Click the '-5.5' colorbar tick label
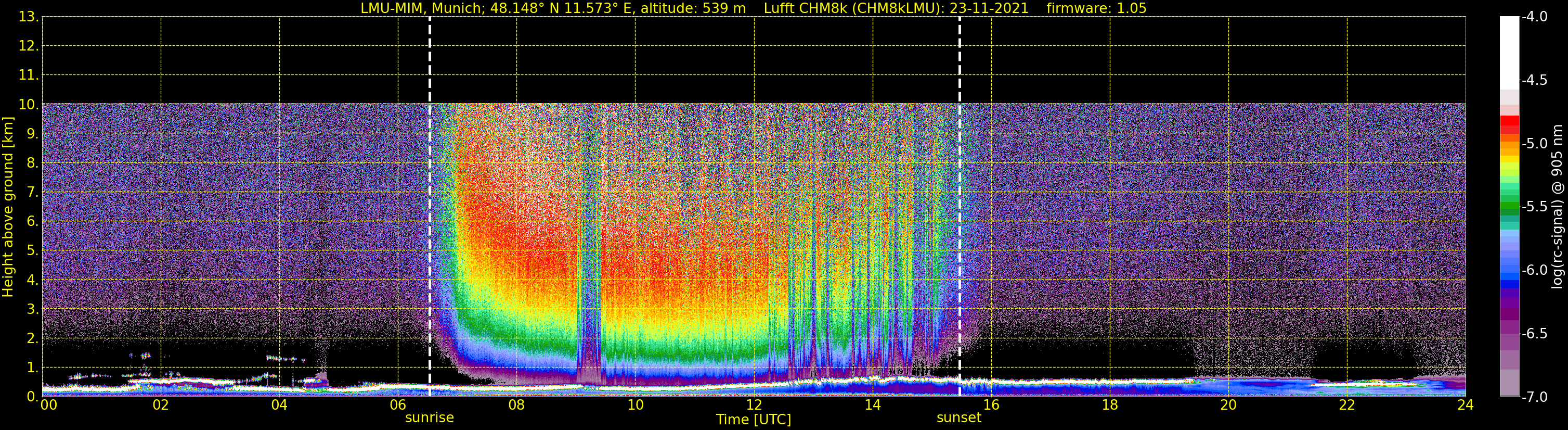This screenshot has height=430, width=1568. 1534,207
